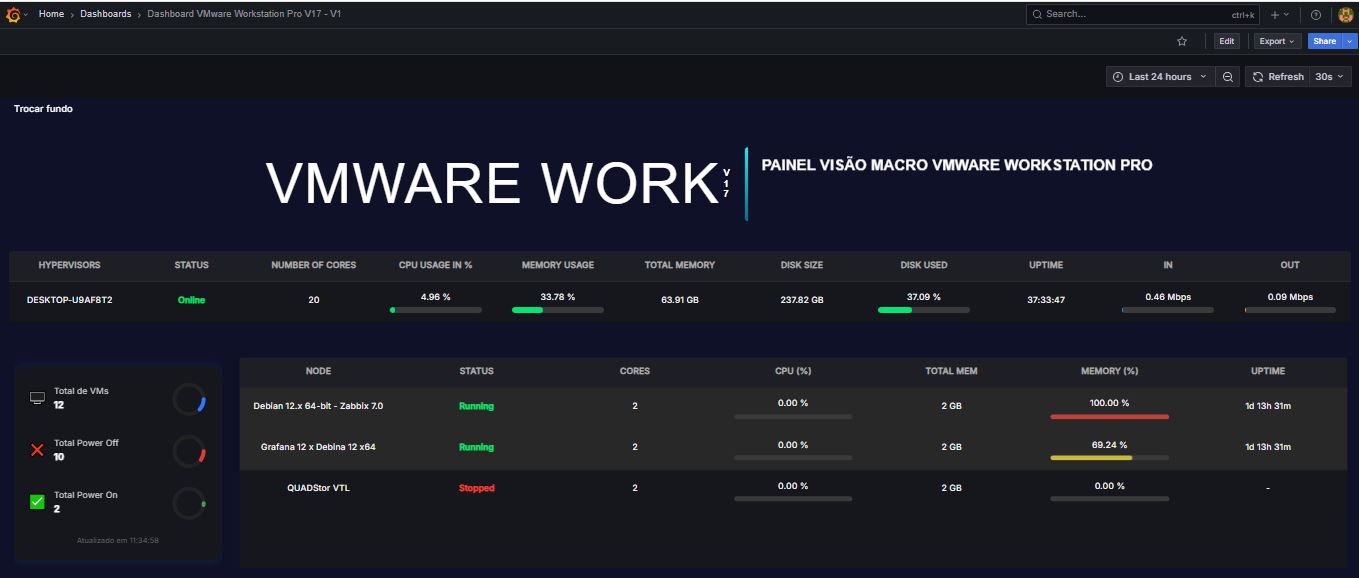This screenshot has height=578, width=1359.
Task: Expand the Share button arrow
Action: pos(1350,41)
